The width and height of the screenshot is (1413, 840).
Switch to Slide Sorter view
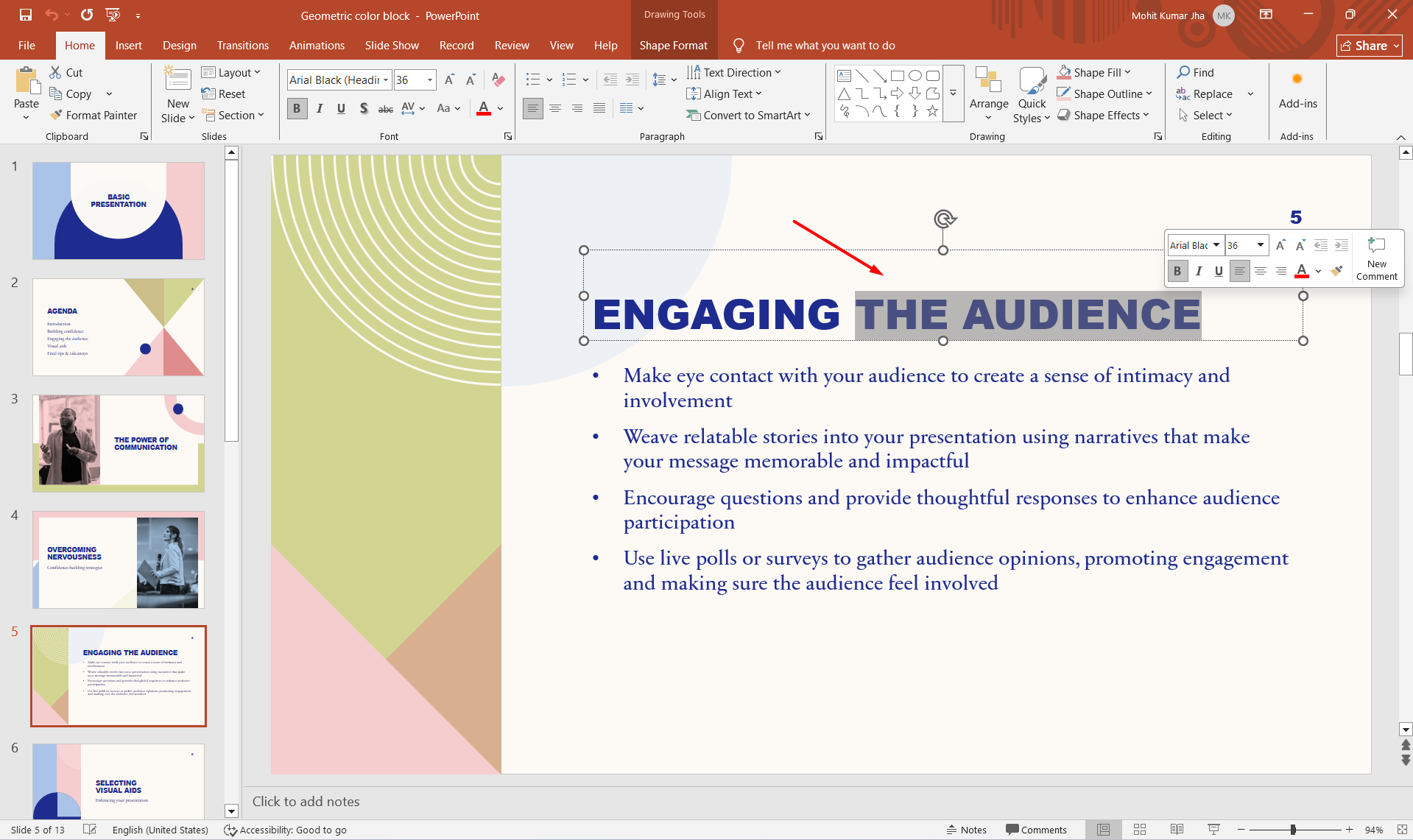(1140, 830)
